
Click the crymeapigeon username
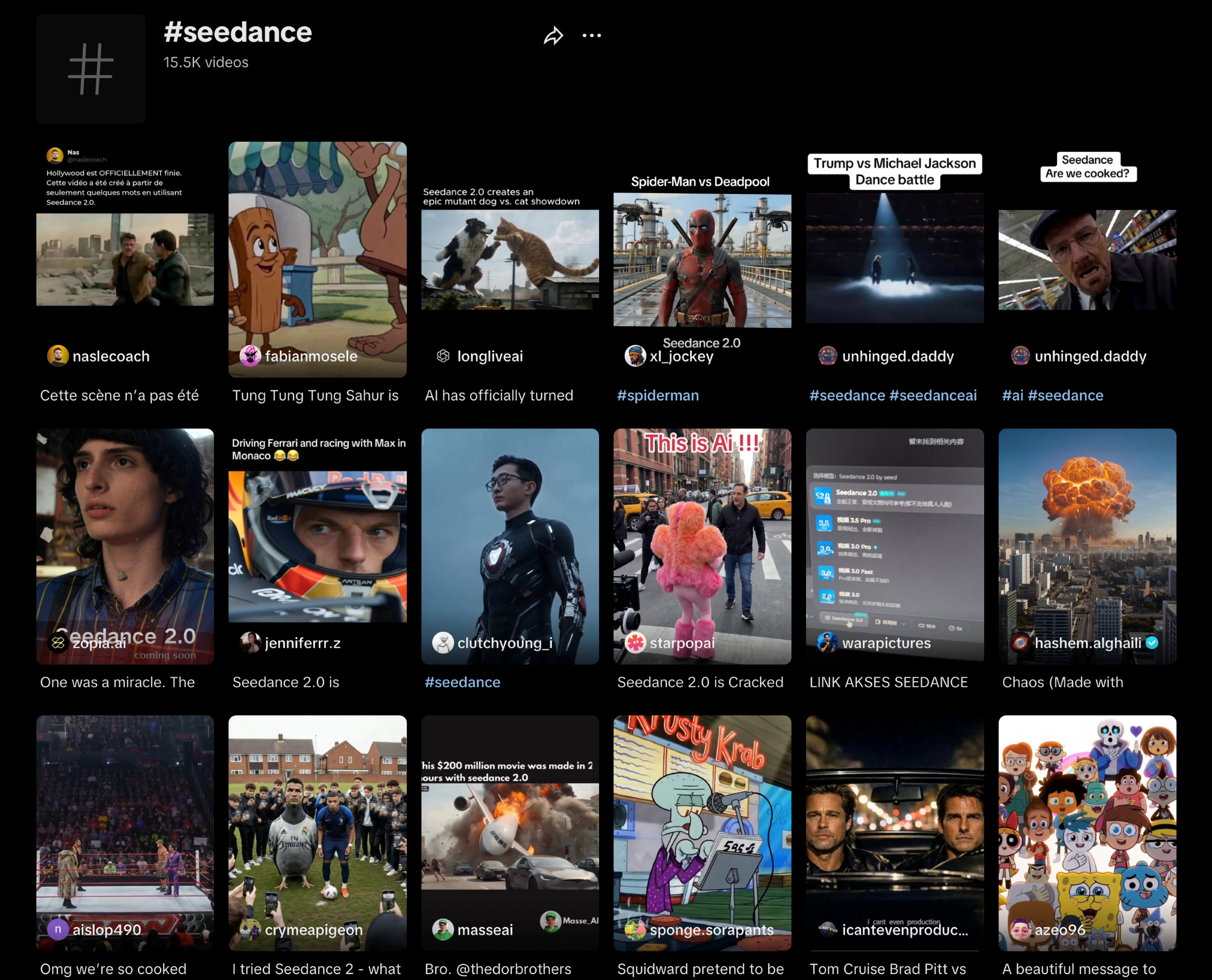click(314, 930)
